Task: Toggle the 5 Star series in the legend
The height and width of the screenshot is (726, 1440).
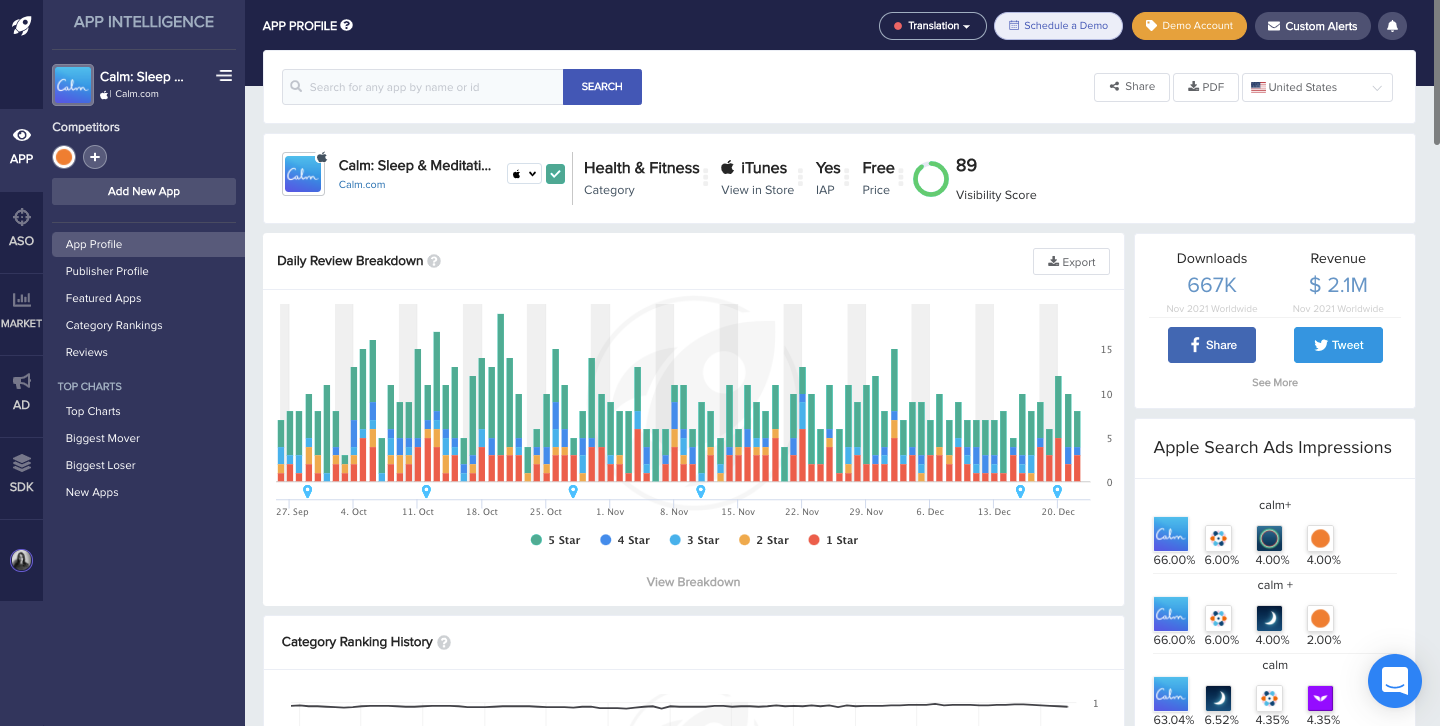Action: tap(555, 540)
